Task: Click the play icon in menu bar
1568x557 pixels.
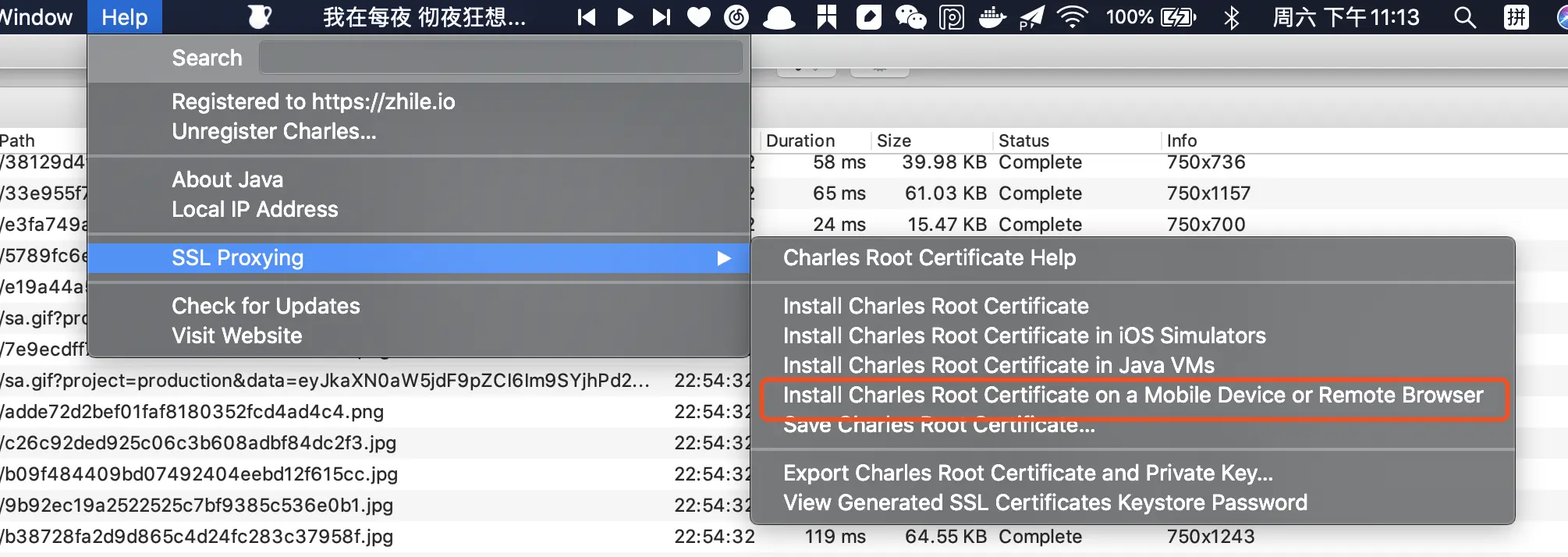Action: (x=624, y=17)
